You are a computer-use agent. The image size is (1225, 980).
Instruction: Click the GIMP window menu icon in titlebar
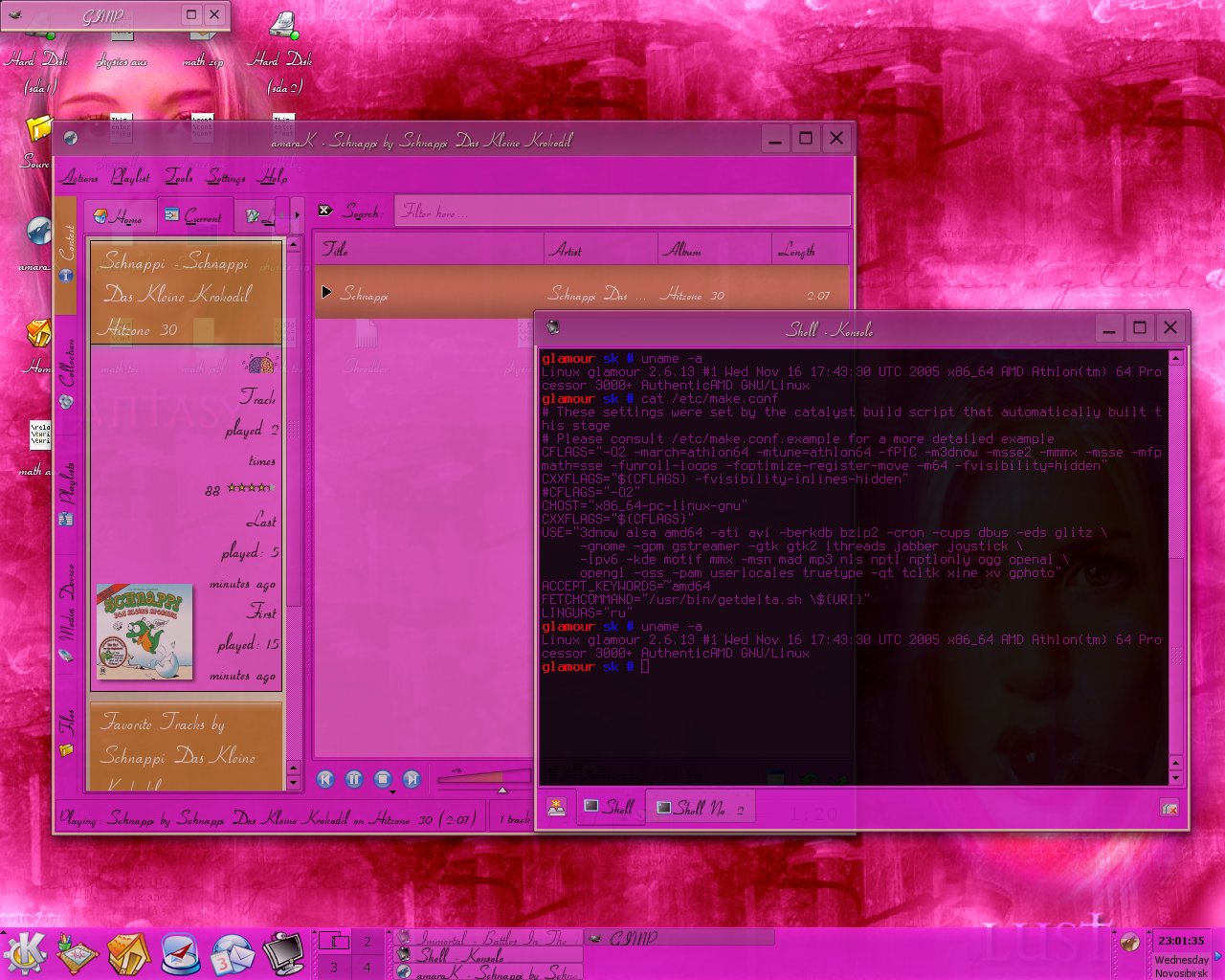(14, 14)
